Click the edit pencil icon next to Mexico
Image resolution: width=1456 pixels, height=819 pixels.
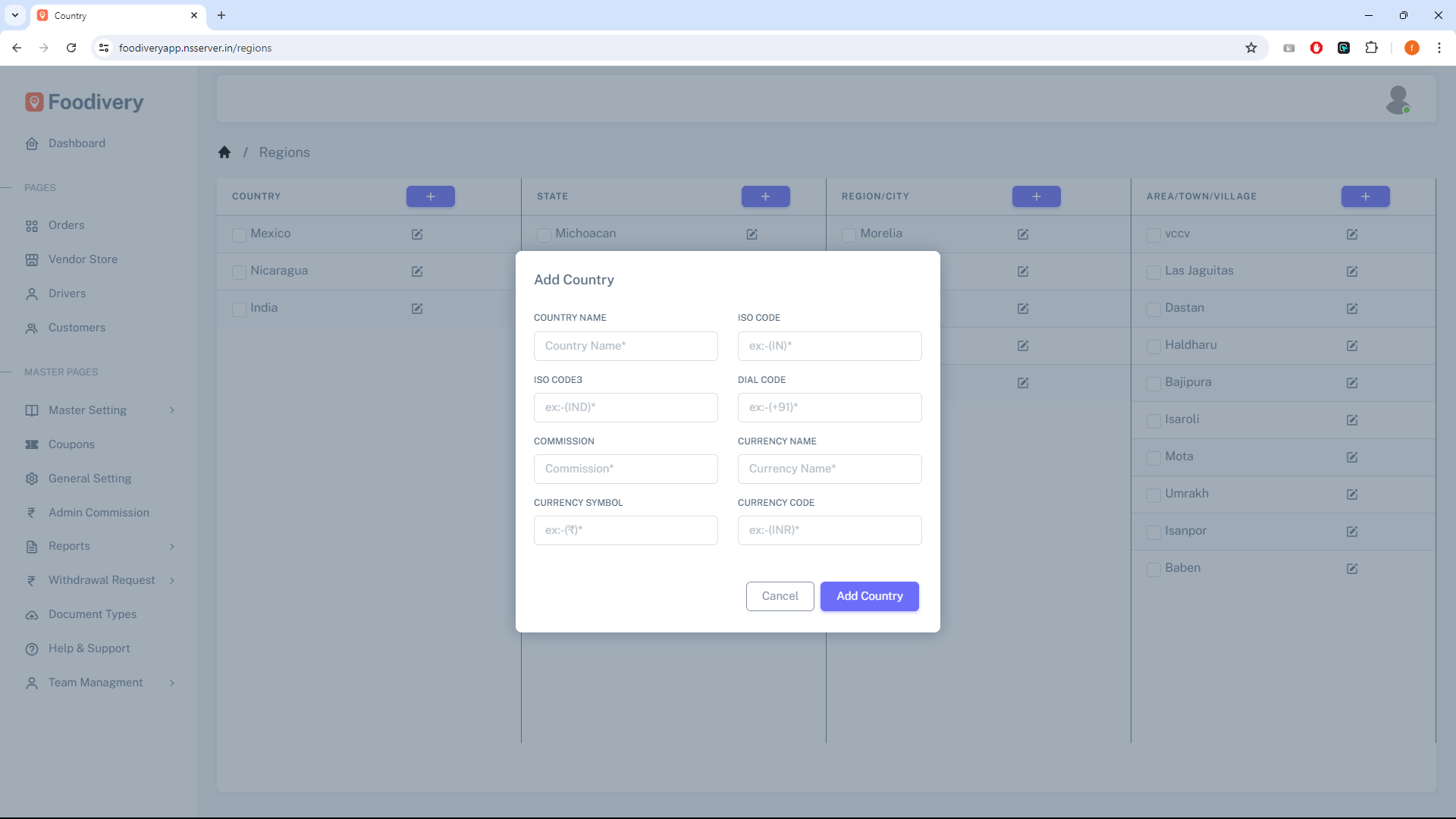[x=417, y=234]
